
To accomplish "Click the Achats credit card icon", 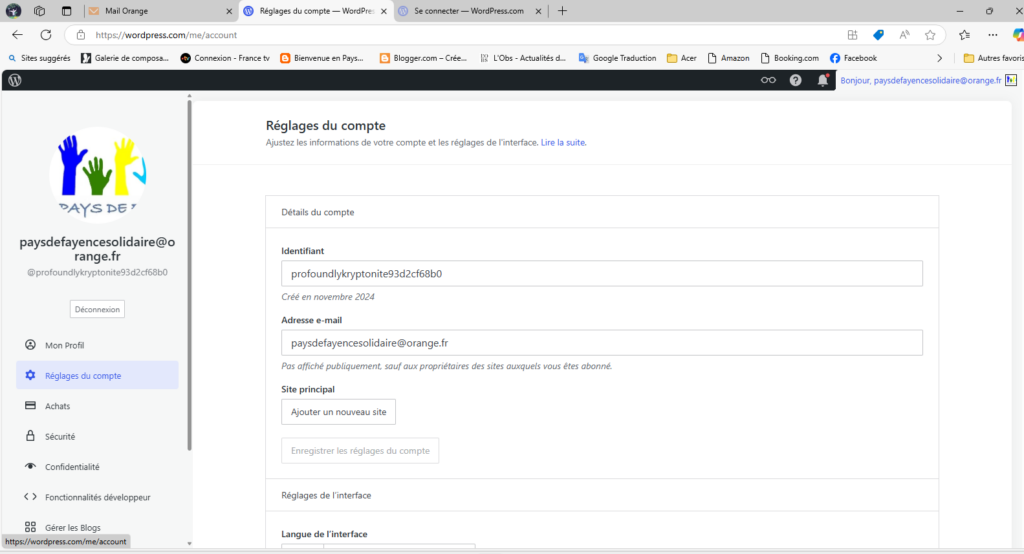I will click(x=30, y=406).
